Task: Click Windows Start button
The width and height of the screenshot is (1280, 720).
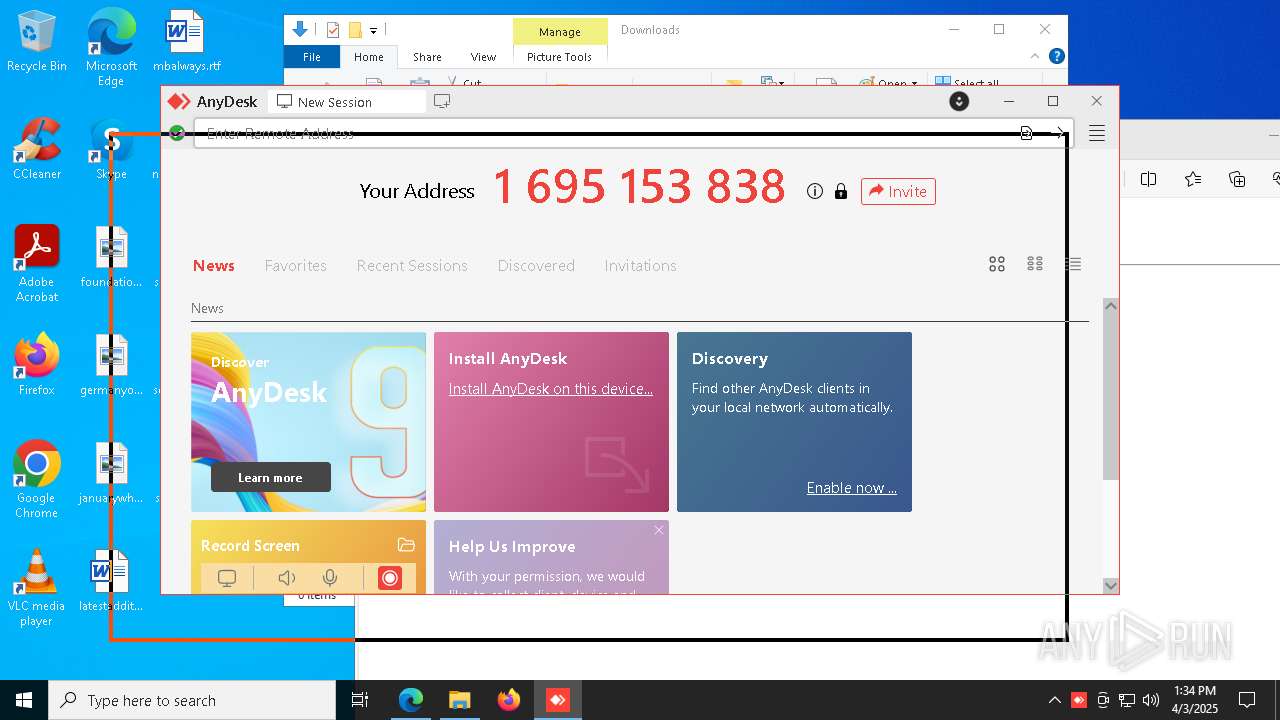Action: [24, 700]
